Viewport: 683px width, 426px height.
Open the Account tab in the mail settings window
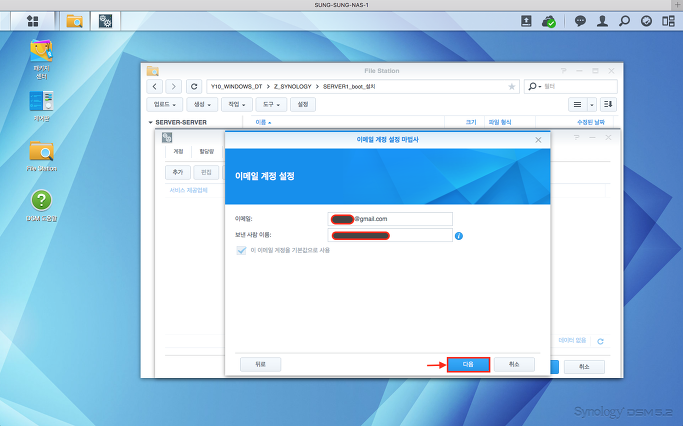click(x=178, y=152)
